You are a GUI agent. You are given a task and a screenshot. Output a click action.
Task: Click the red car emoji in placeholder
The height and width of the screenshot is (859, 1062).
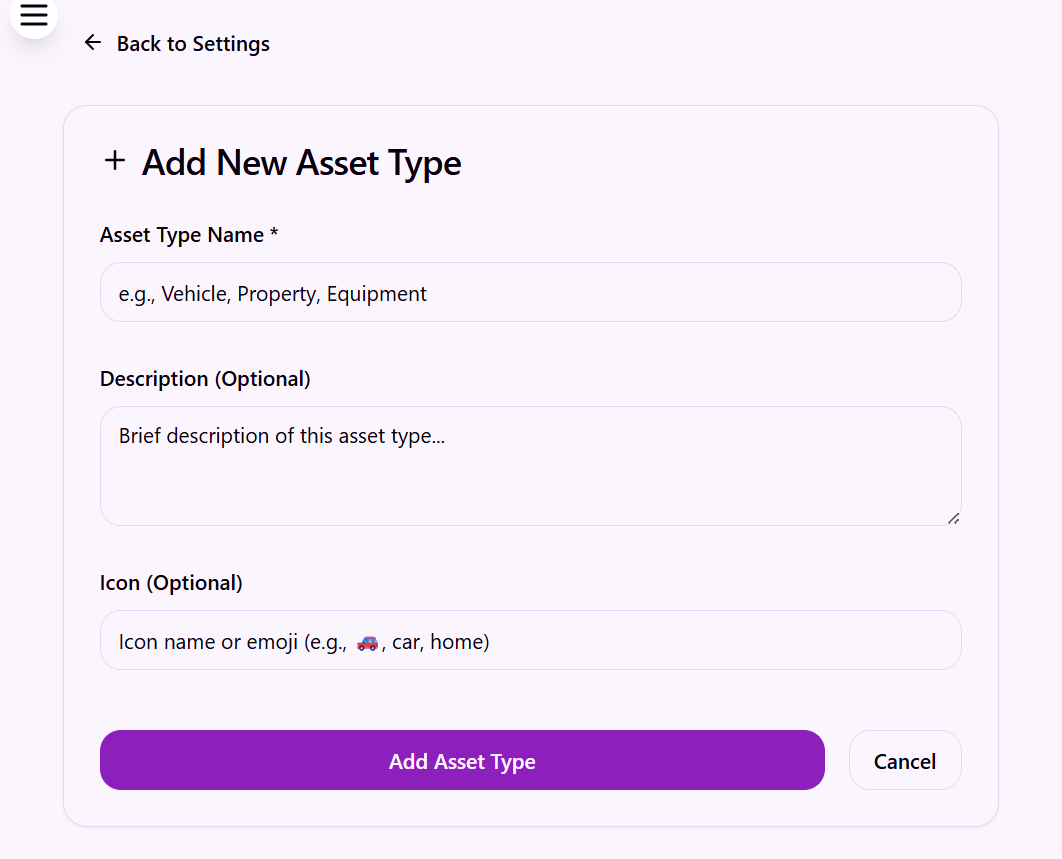click(367, 642)
